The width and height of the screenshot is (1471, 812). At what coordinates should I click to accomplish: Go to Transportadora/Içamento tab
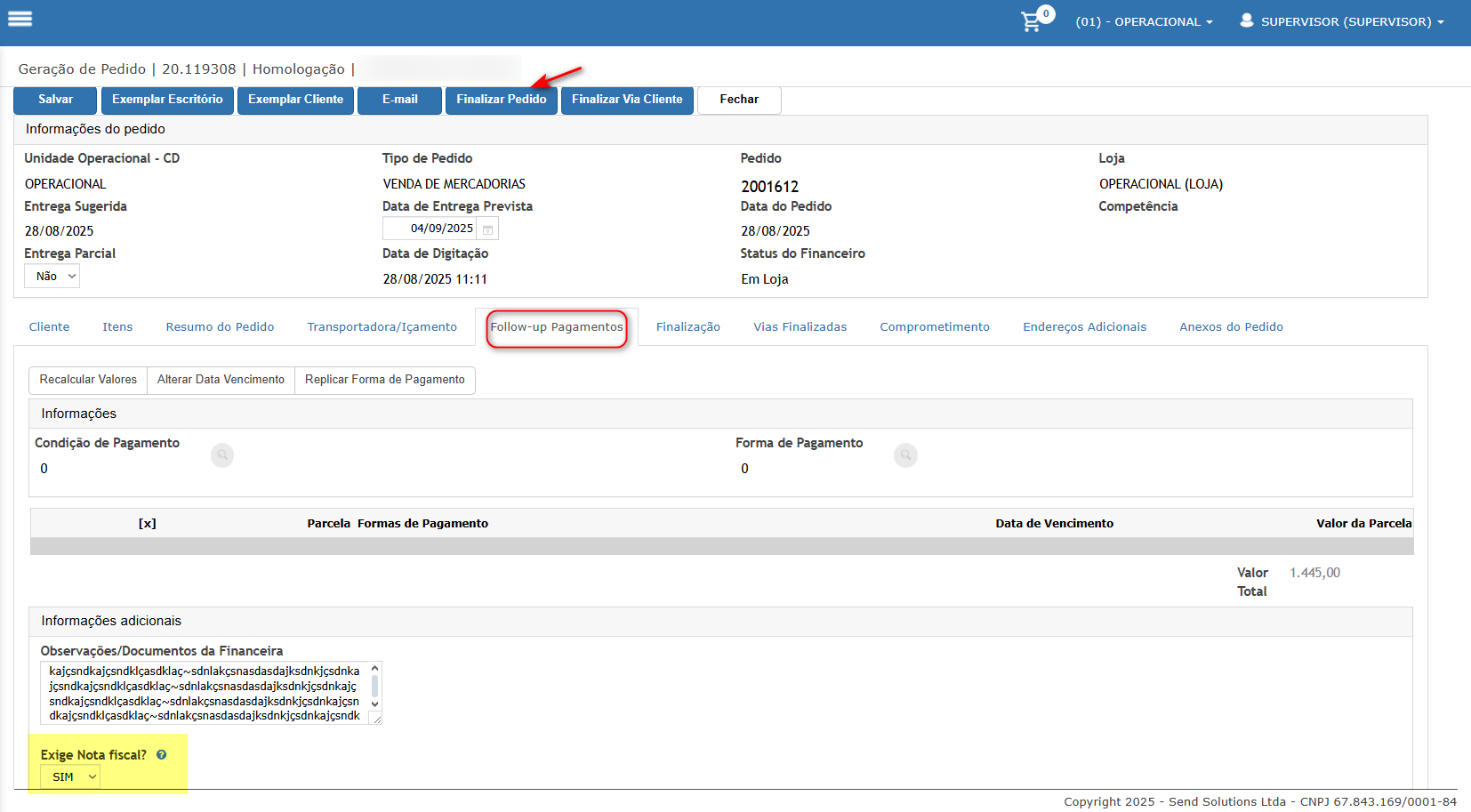[382, 327]
